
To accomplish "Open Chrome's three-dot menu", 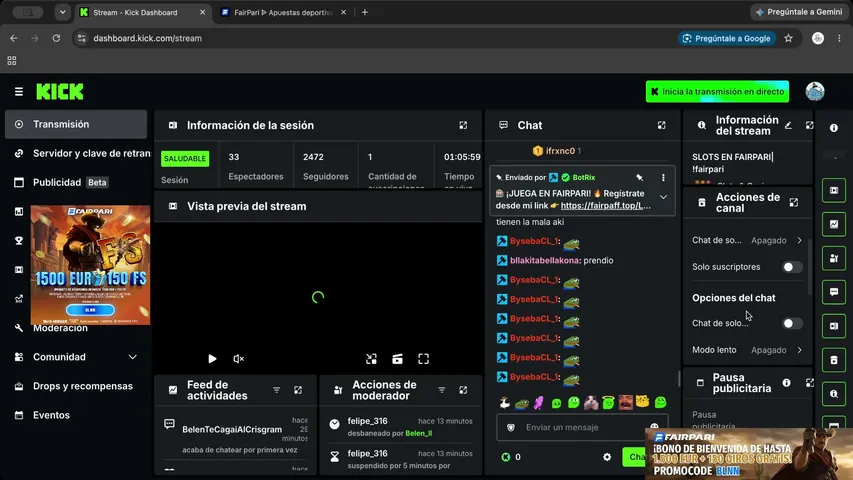I will click(x=839, y=38).
